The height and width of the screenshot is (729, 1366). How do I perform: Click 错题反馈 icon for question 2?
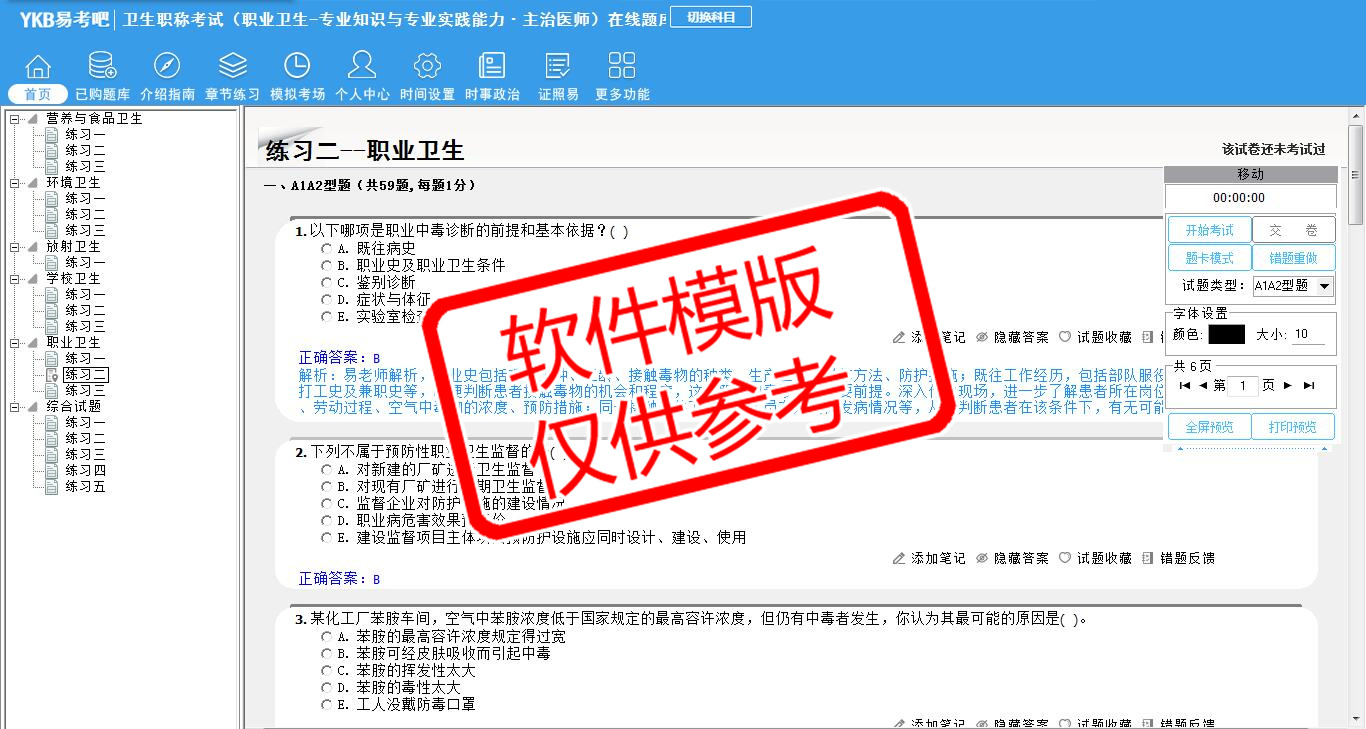[1147, 558]
